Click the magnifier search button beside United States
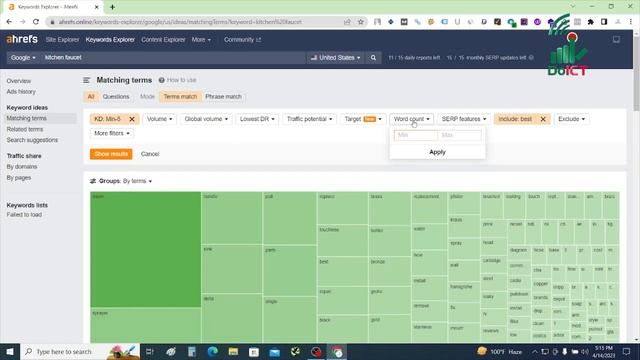This screenshot has width=640, height=360. tap(373, 58)
